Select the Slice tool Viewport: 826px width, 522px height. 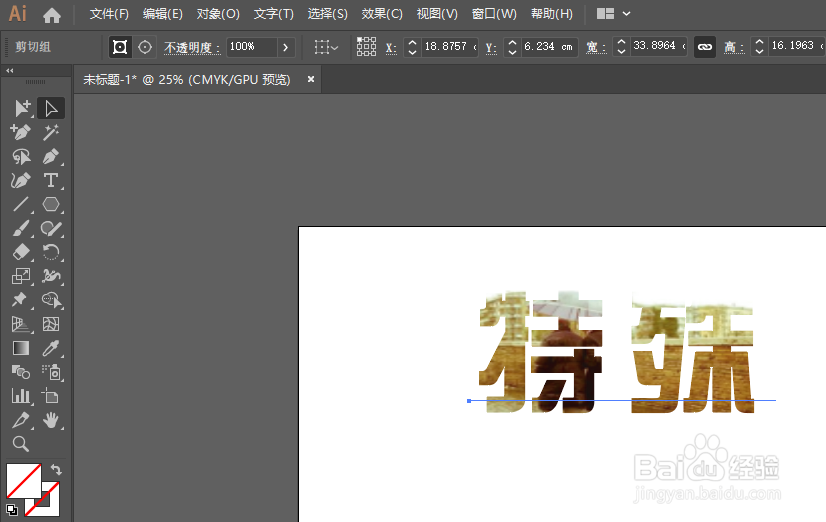(x=21, y=420)
